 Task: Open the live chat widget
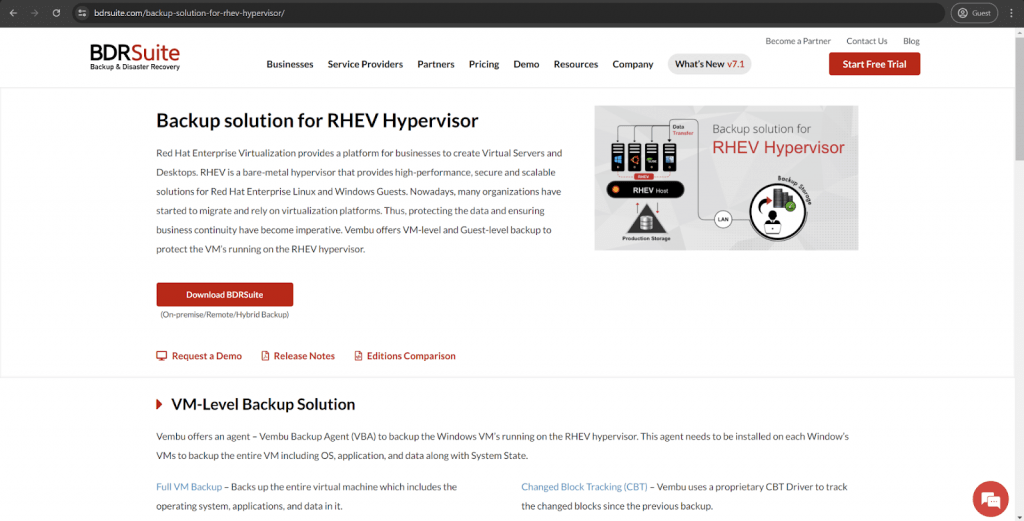click(988, 498)
